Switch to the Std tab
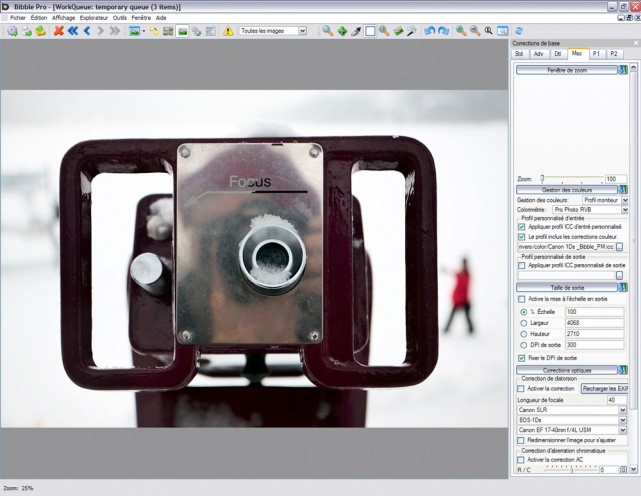The image size is (641, 496). [x=519, y=54]
